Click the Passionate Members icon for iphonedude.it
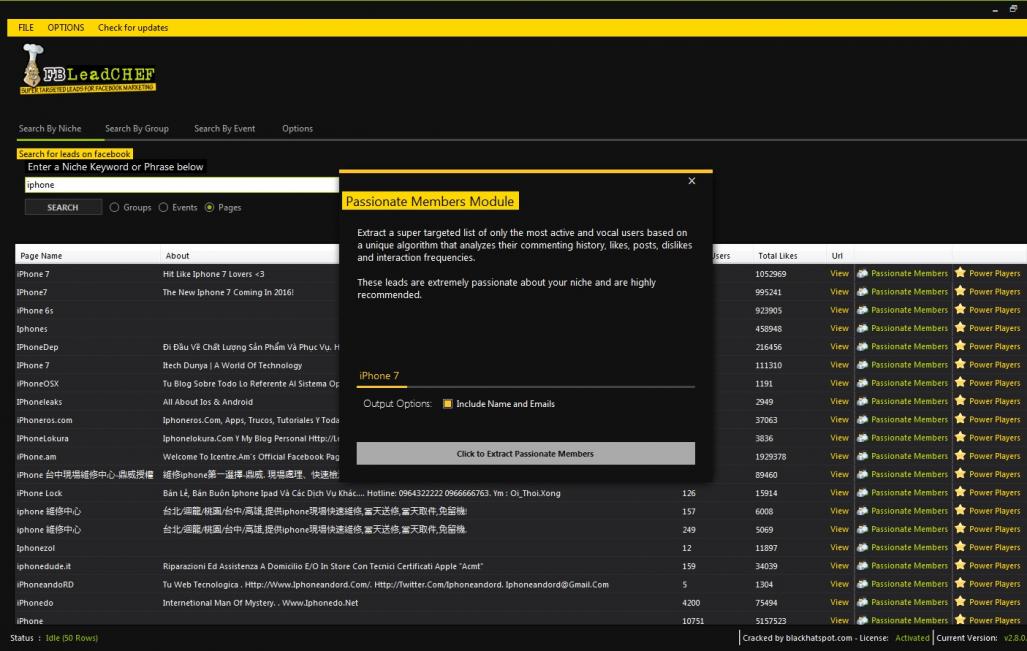Image resolution: width=1027 pixels, height=651 pixels. click(x=862, y=566)
